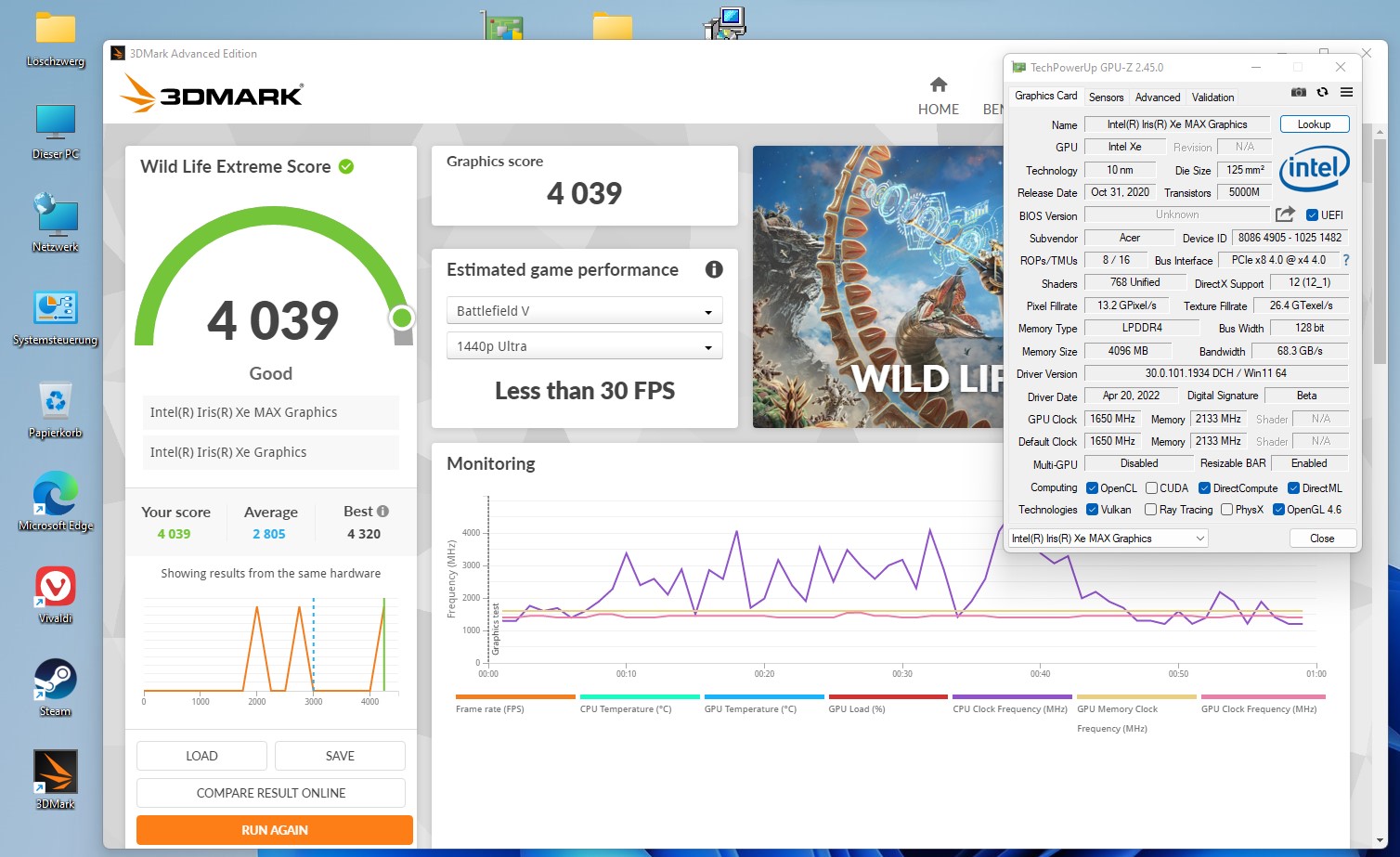The image size is (1400, 857).
Task: Open Papierkorb recycle bin icon
Action: point(56,410)
